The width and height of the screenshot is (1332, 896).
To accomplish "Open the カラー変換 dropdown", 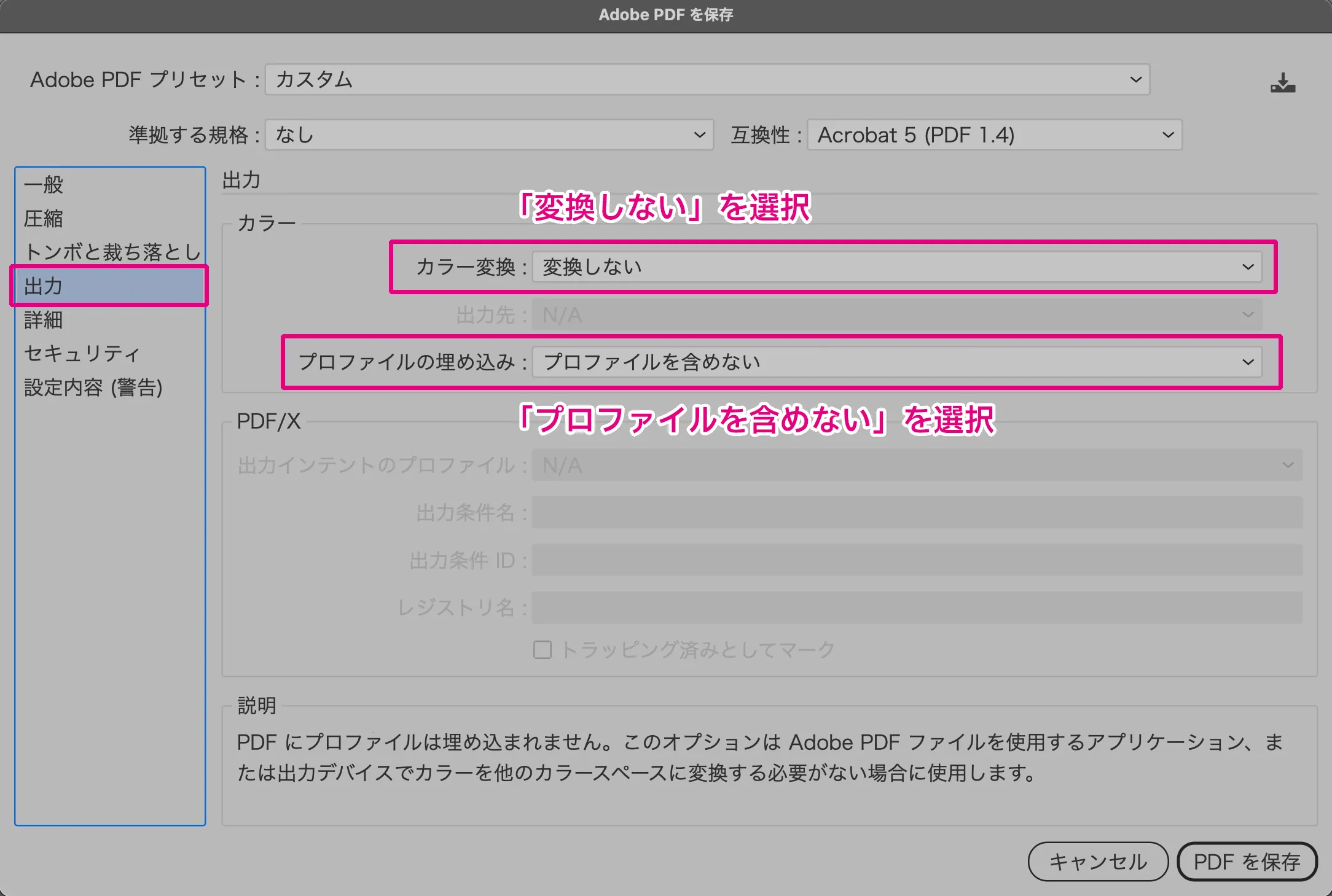I will (x=897, y=267).
